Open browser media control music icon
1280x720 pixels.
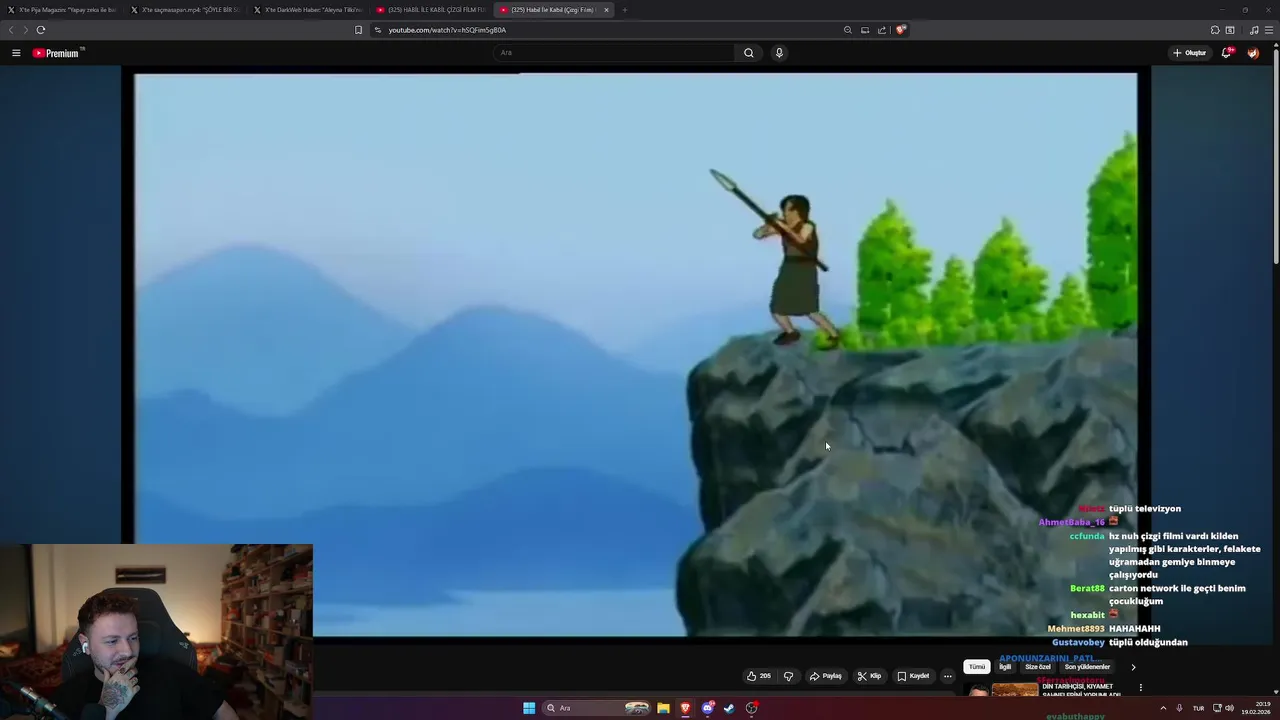[1254, 30]
